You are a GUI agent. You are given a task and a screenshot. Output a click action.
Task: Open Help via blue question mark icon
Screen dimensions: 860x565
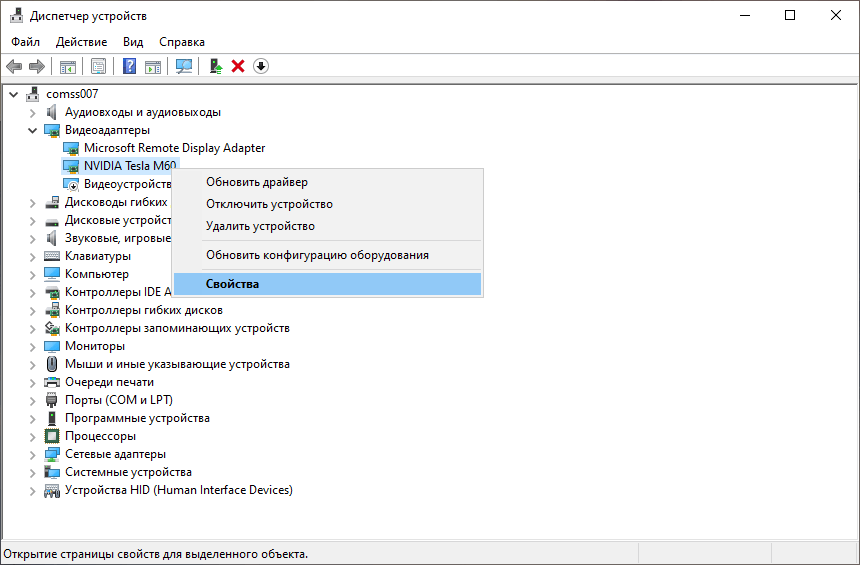pyautogui.click(x=129, y=66)
